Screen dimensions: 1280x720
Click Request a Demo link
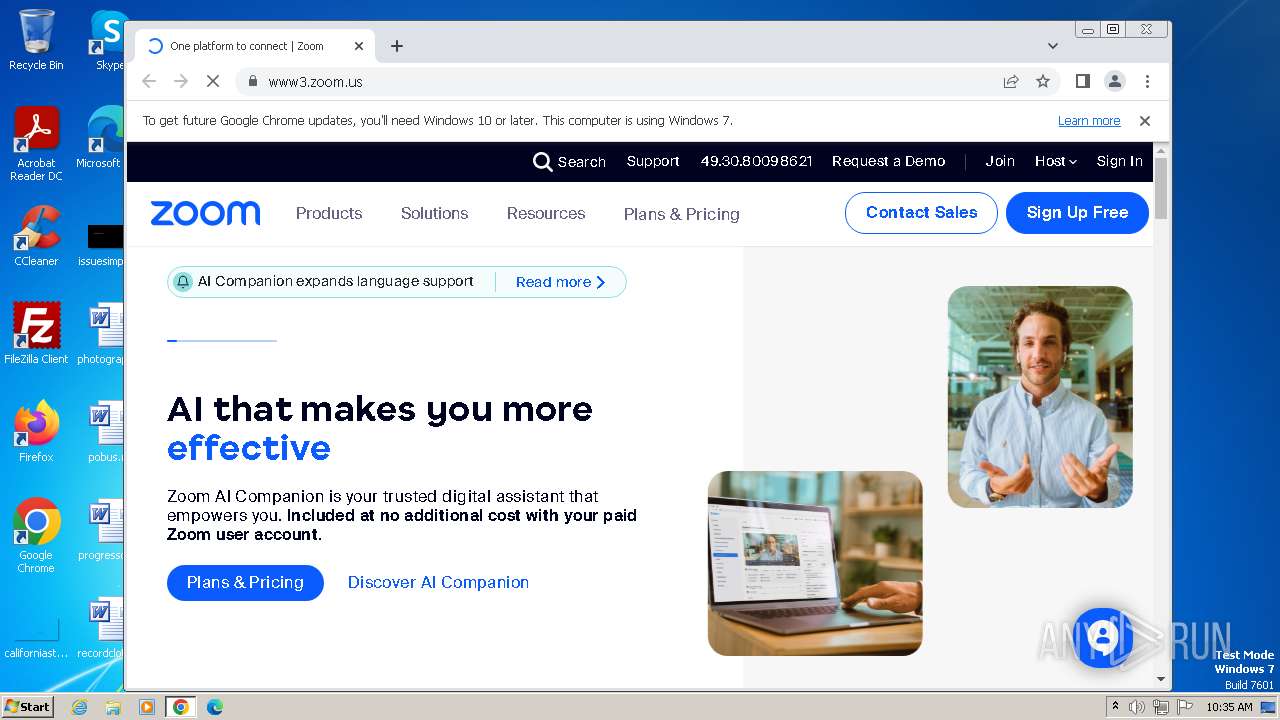point(889,162)
